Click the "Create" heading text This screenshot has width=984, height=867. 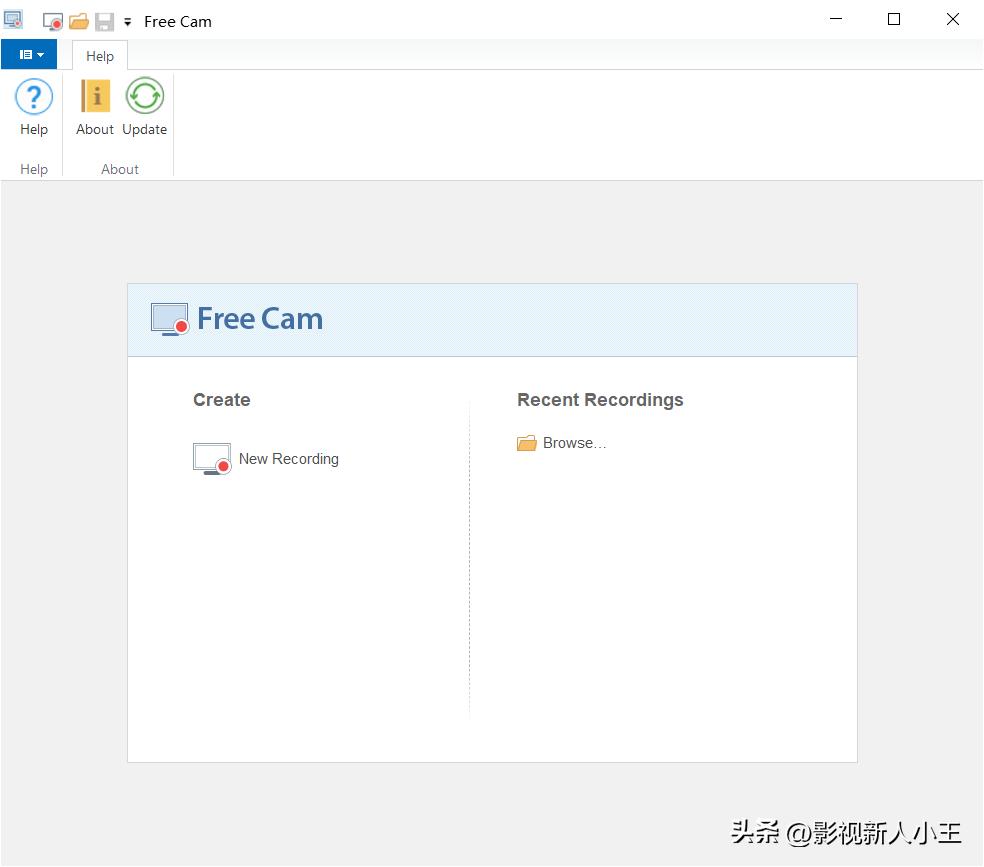tap(222, 400)
